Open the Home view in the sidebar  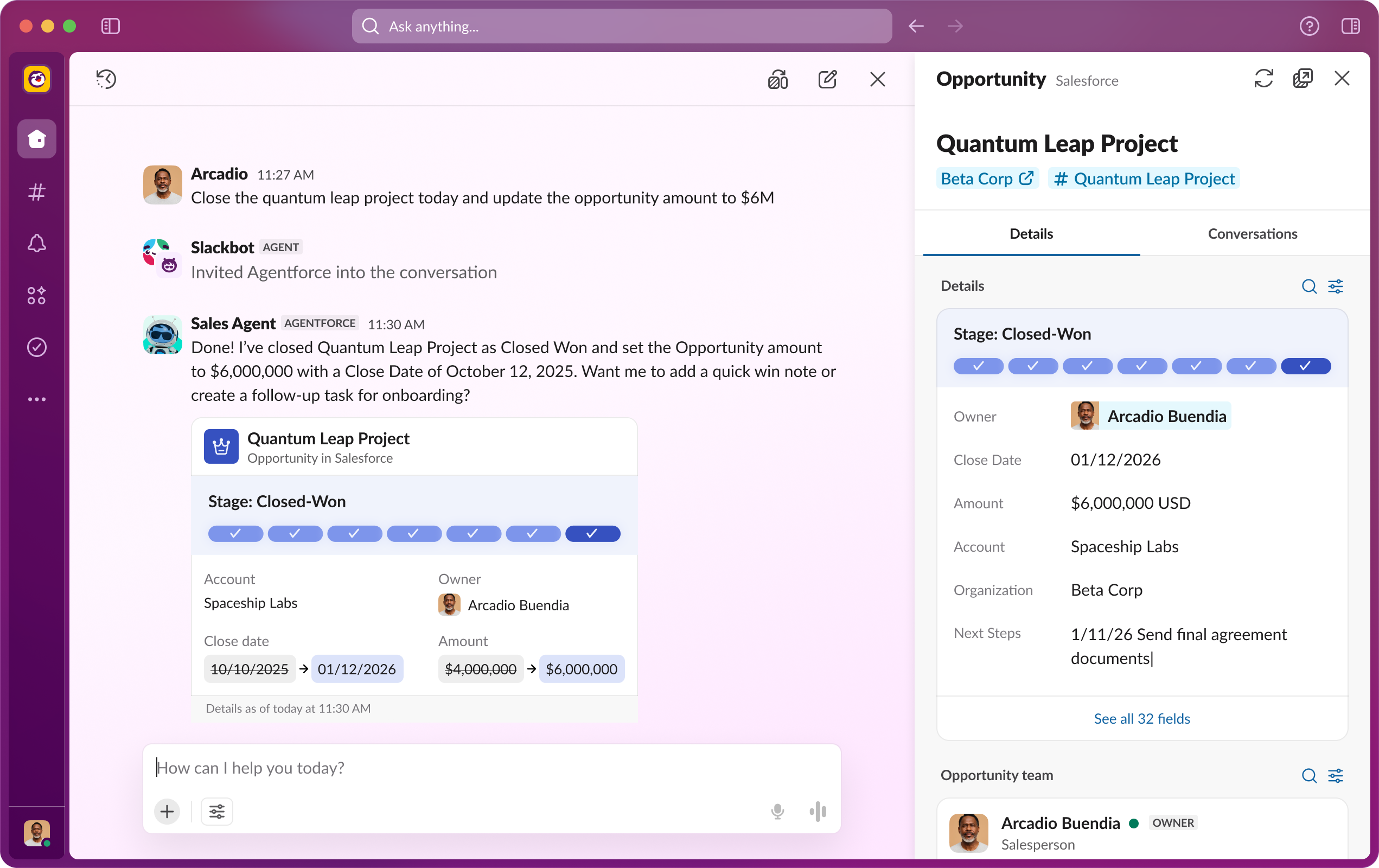point(37,139)
